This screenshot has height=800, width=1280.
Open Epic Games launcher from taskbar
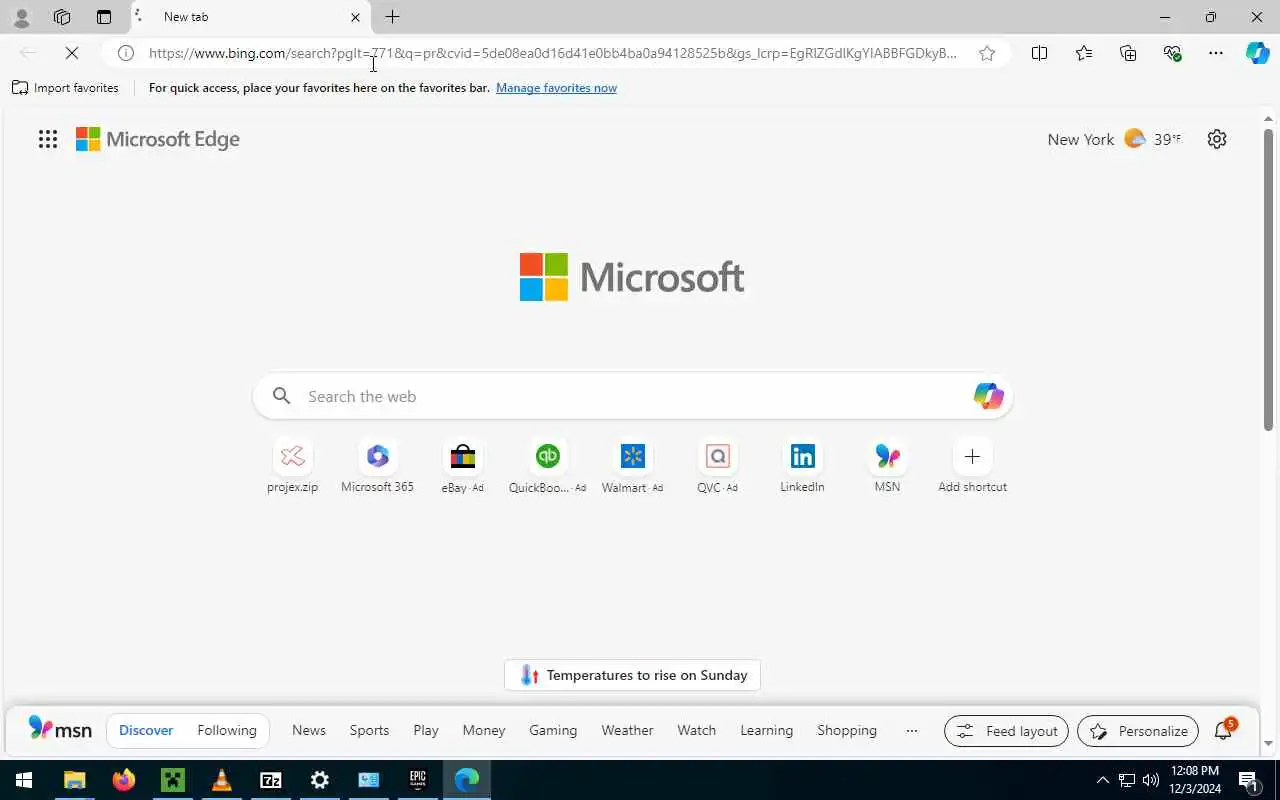(418, 780)
